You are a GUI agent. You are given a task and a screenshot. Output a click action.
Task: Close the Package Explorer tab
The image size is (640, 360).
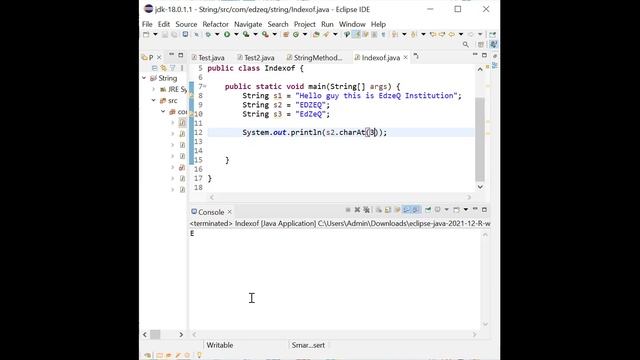click(x=159, y=58)
